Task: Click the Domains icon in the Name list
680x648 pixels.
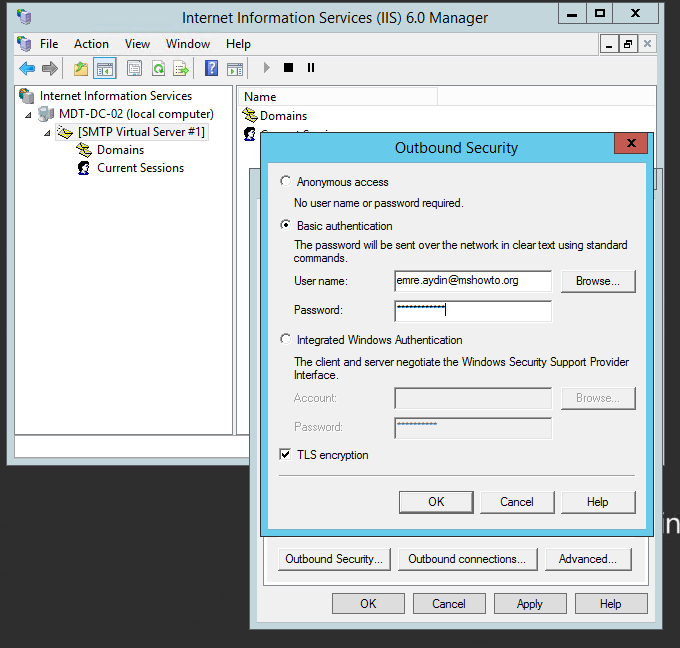Action: [250, 115]
